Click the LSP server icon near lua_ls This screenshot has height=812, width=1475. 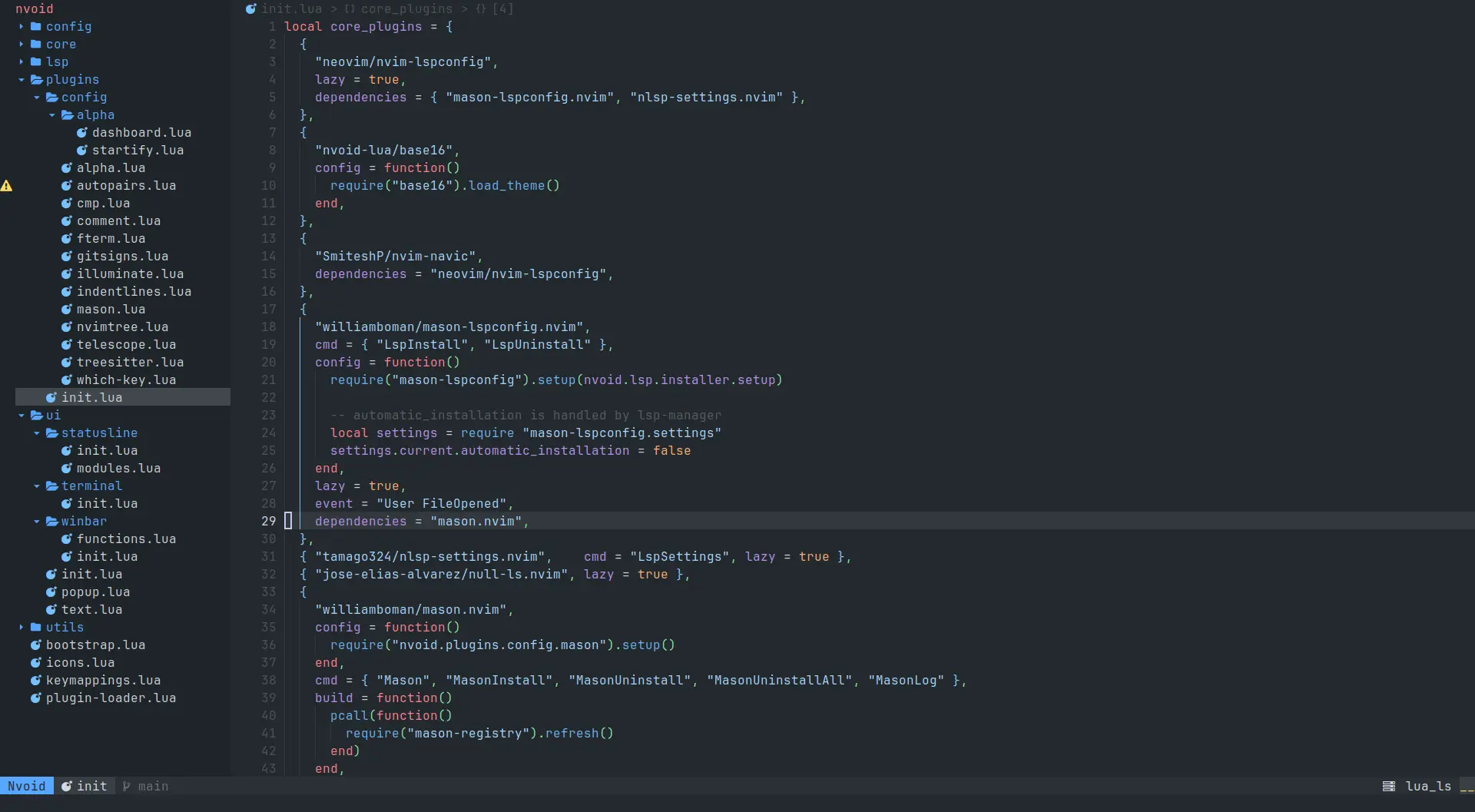point(1389,787)
